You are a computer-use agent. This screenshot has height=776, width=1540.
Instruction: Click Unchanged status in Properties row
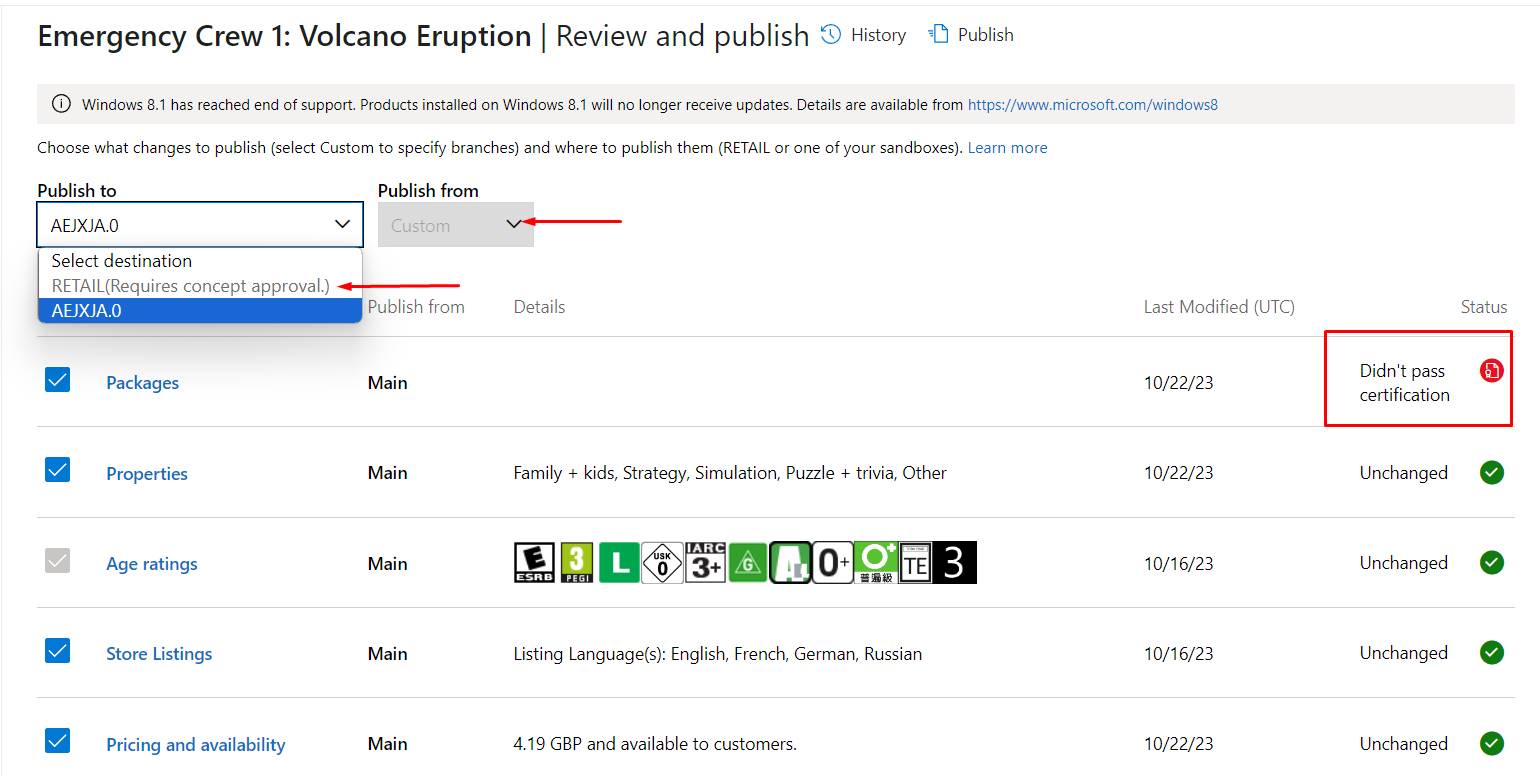[x=1403, y=473]
